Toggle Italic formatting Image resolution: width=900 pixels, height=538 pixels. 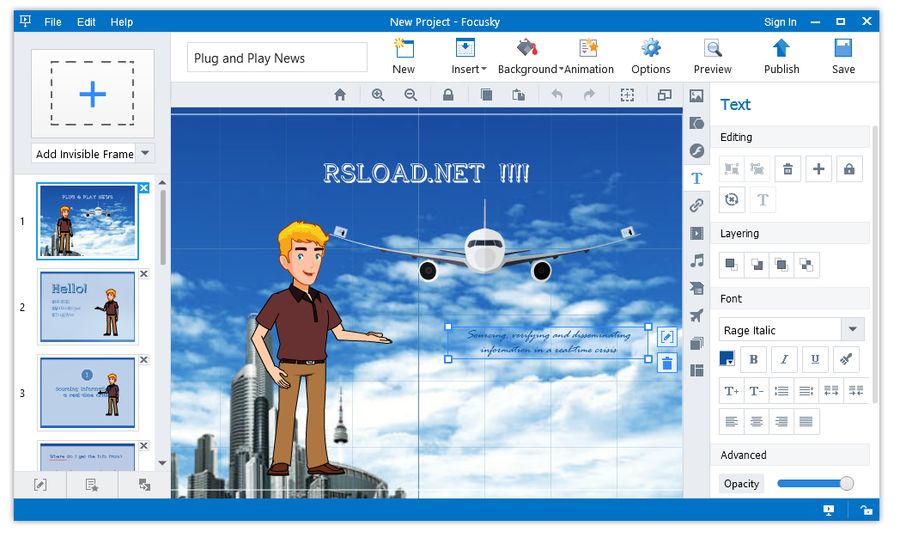click(784, 359)
